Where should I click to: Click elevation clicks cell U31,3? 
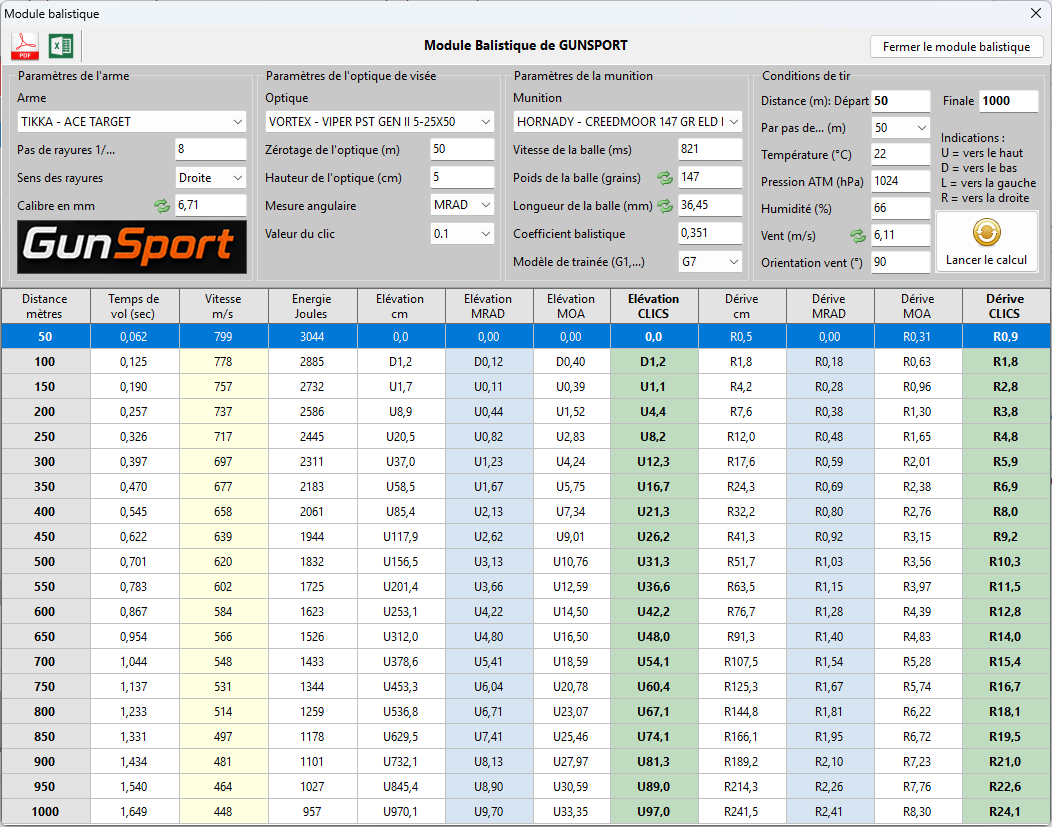653,561
